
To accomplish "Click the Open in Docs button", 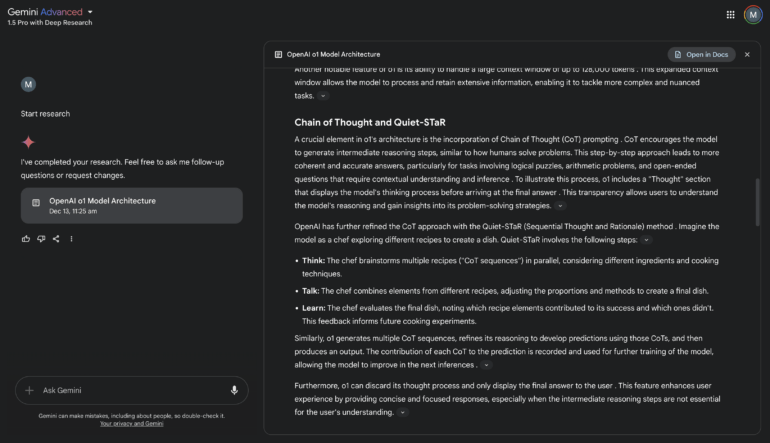I will pyautogui.click(x=701, y=54).
